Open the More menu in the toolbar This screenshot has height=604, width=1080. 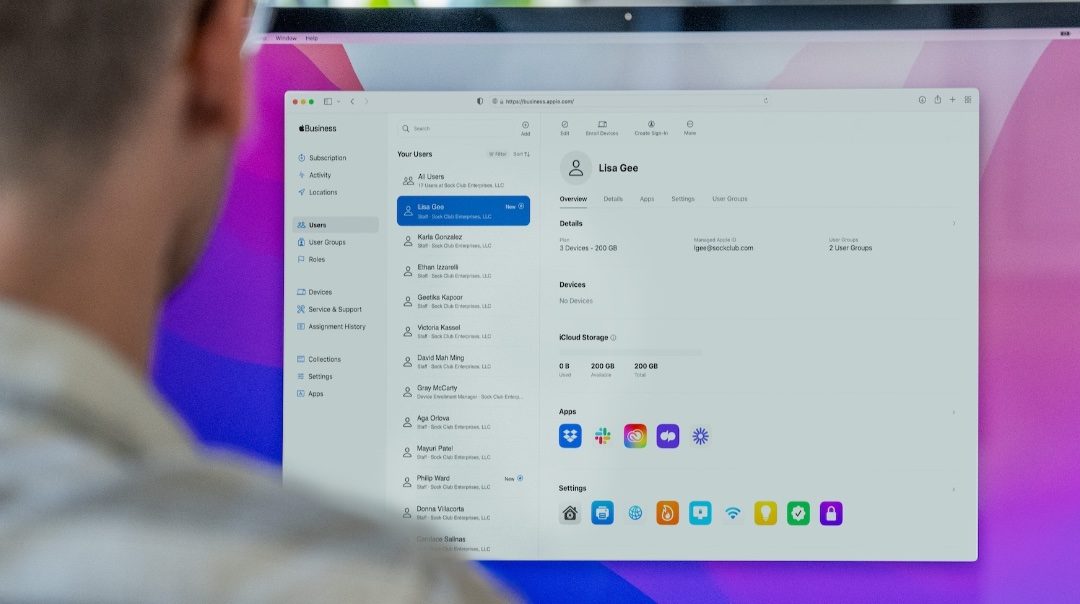[688, 126]
